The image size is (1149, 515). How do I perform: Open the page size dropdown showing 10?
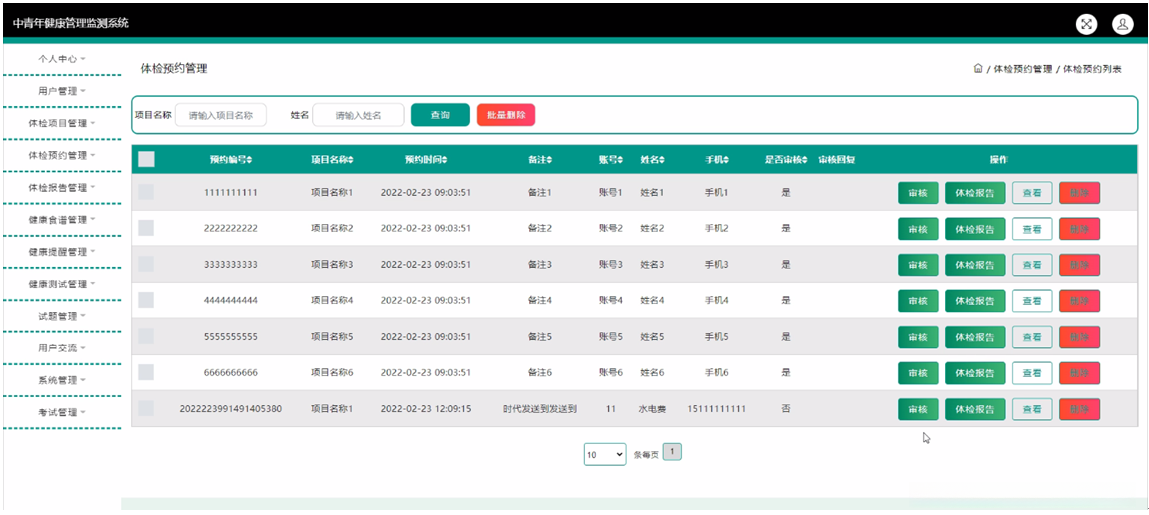pos(605,455)
